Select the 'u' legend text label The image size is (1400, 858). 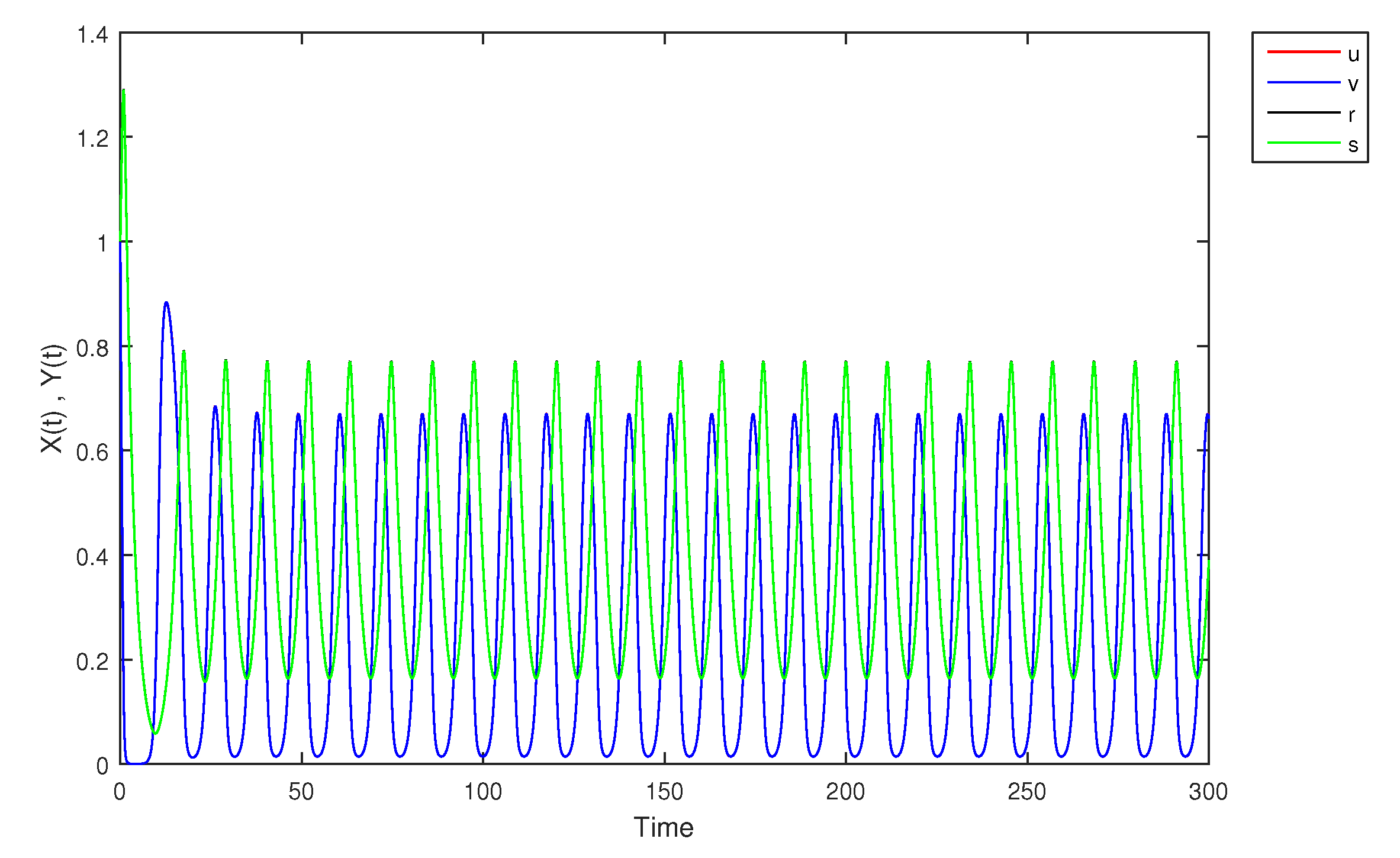click(1353, 55)
